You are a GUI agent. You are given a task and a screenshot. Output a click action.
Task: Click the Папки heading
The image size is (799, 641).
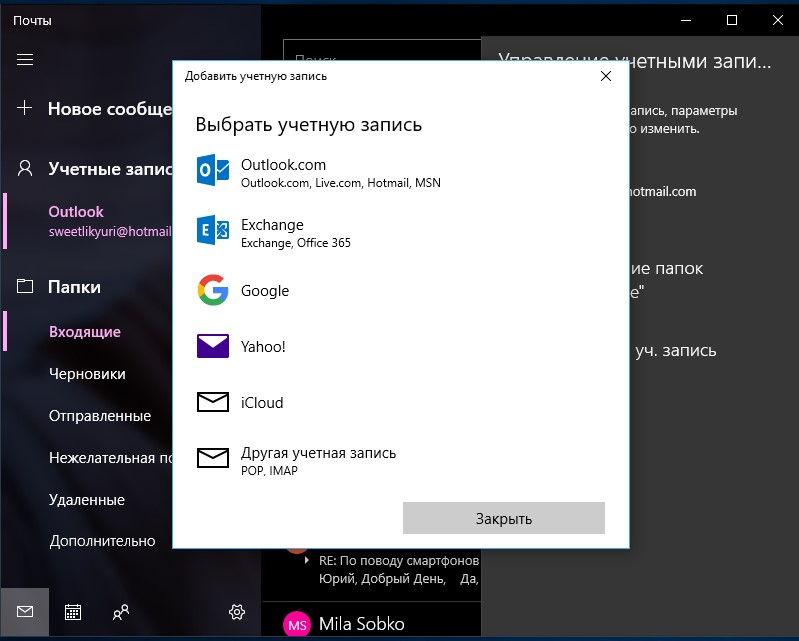(x=74, y=287)
